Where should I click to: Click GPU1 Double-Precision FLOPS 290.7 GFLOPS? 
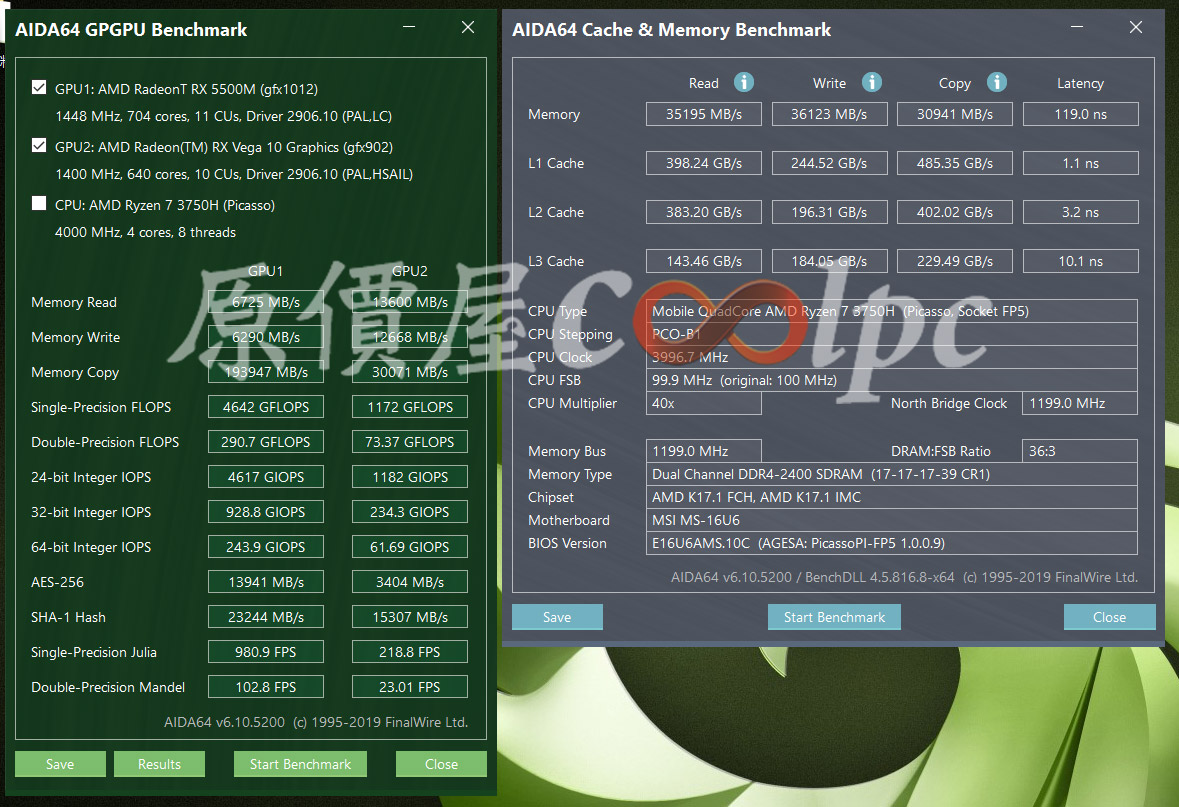pos(266,442)
